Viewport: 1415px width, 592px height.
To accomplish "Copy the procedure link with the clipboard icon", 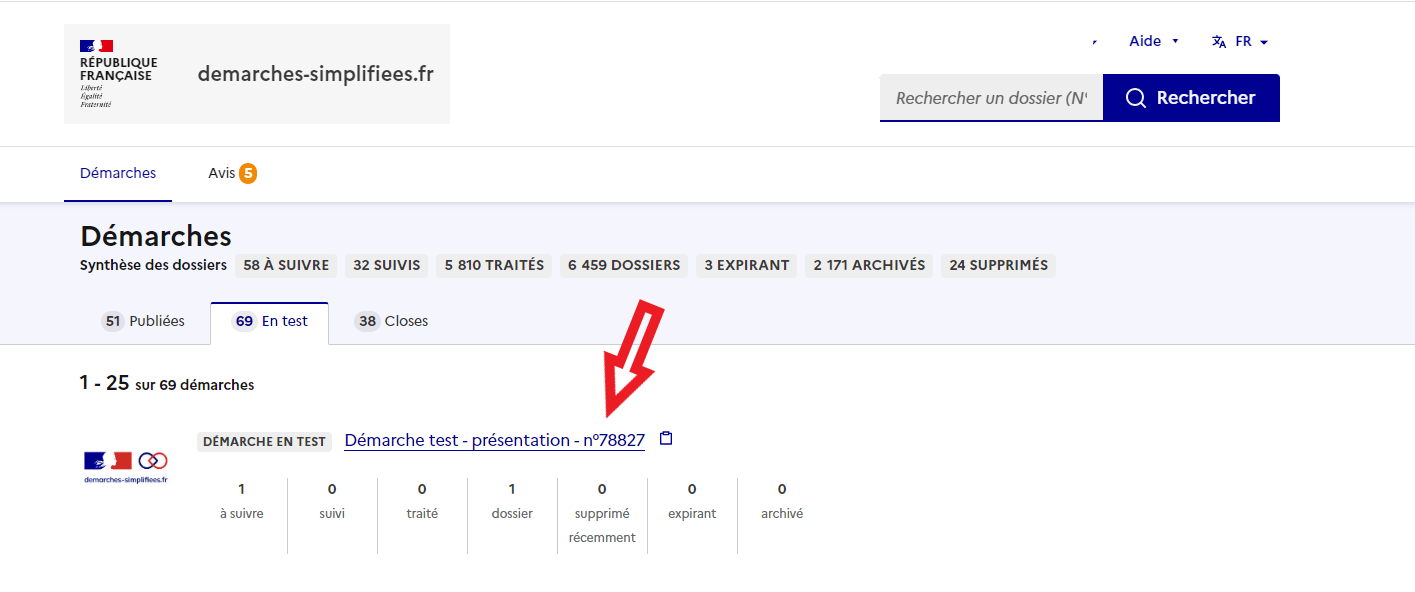I will [667, 439].
